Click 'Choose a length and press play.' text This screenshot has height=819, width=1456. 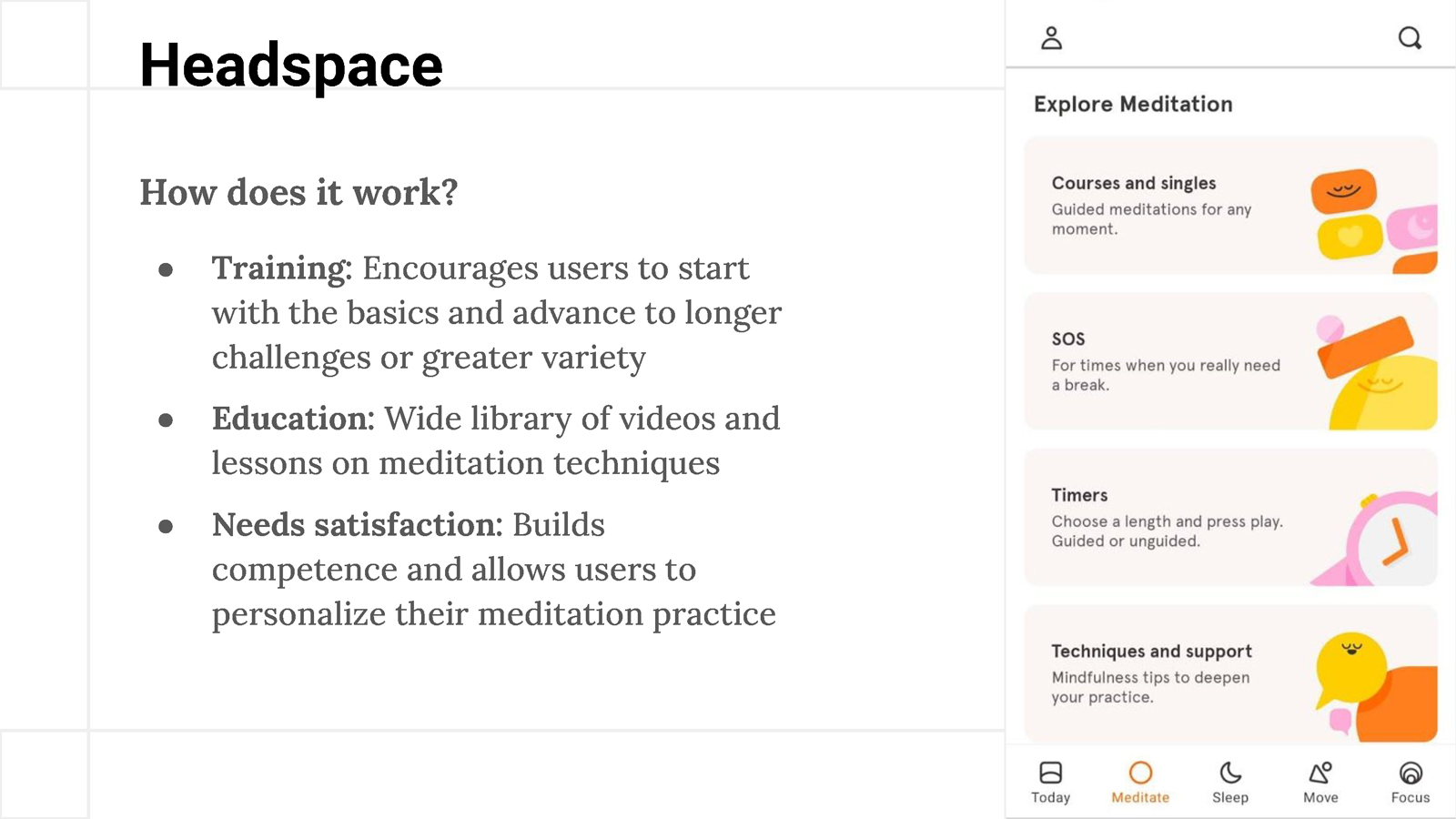pyautogui.click(x=1167, y=521)
